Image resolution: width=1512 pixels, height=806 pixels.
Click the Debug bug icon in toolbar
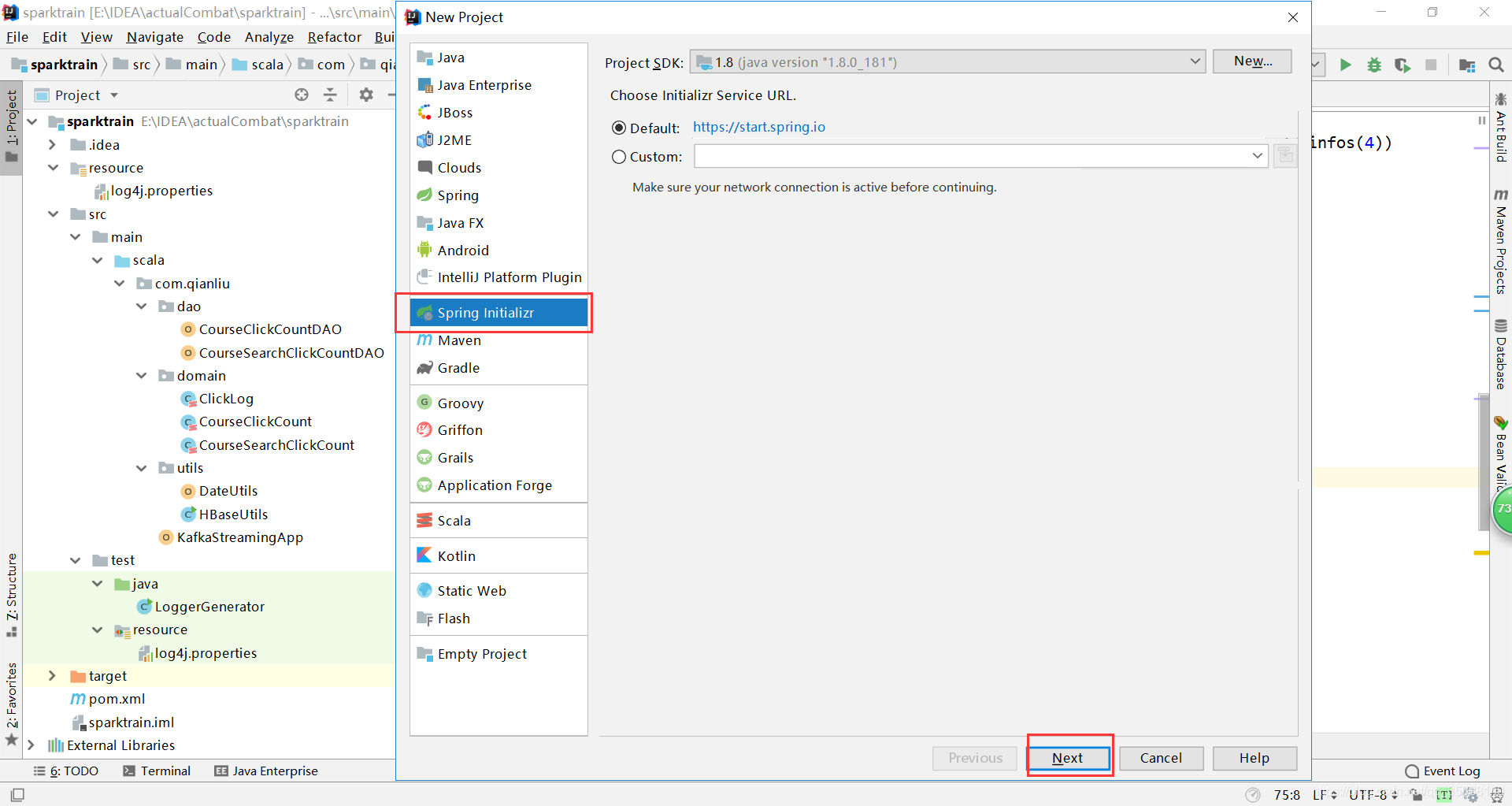[x=1374, y=65]
